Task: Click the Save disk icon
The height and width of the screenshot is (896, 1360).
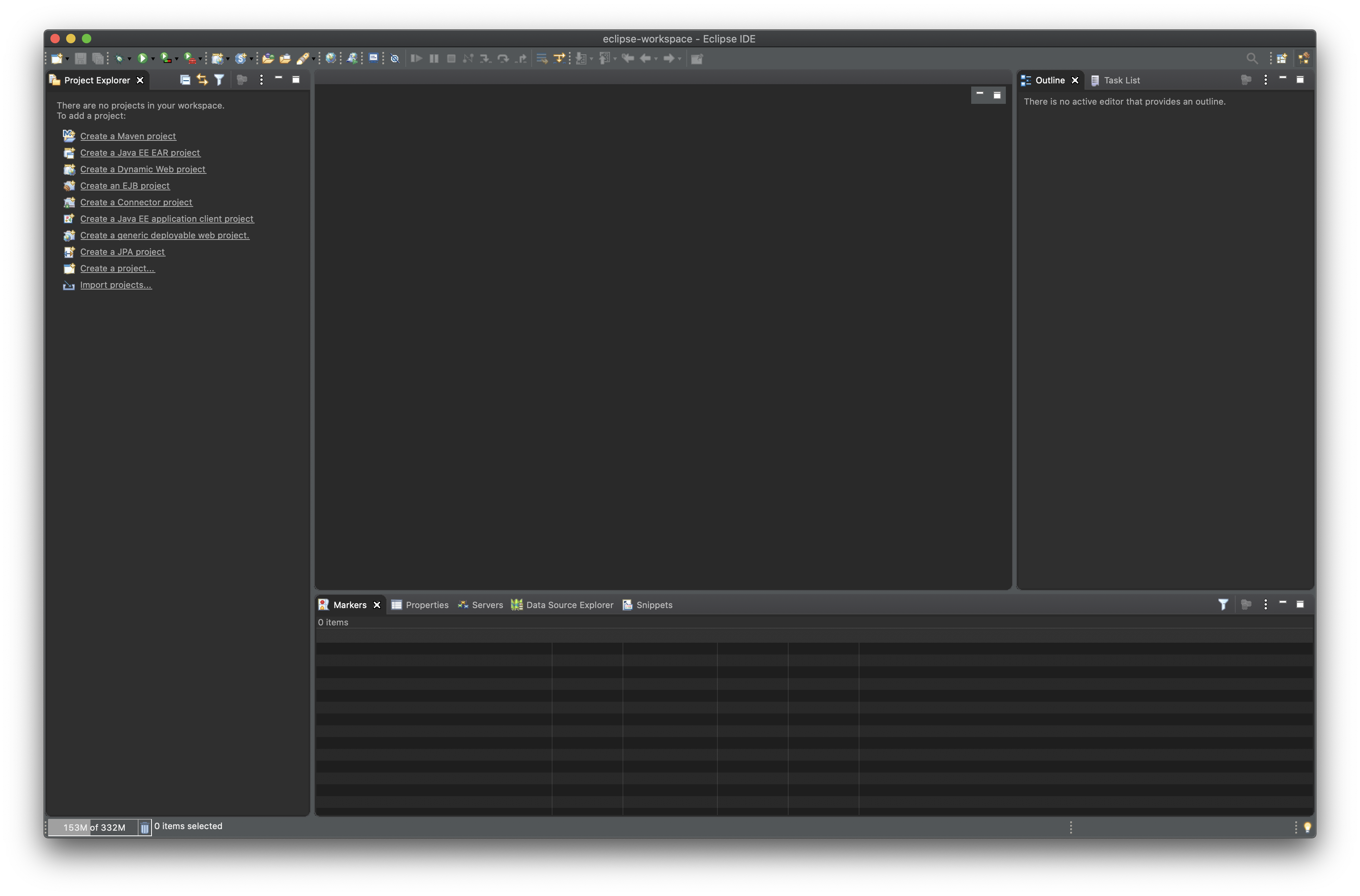Action: pos(81,58)
